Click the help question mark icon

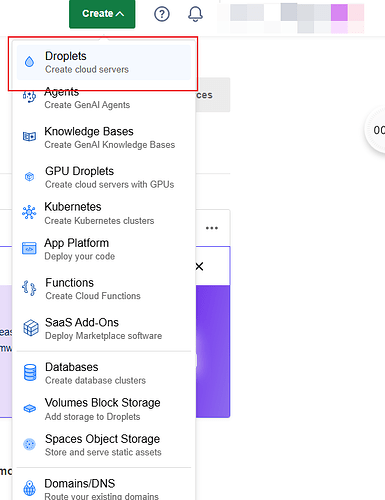(162, 14)
